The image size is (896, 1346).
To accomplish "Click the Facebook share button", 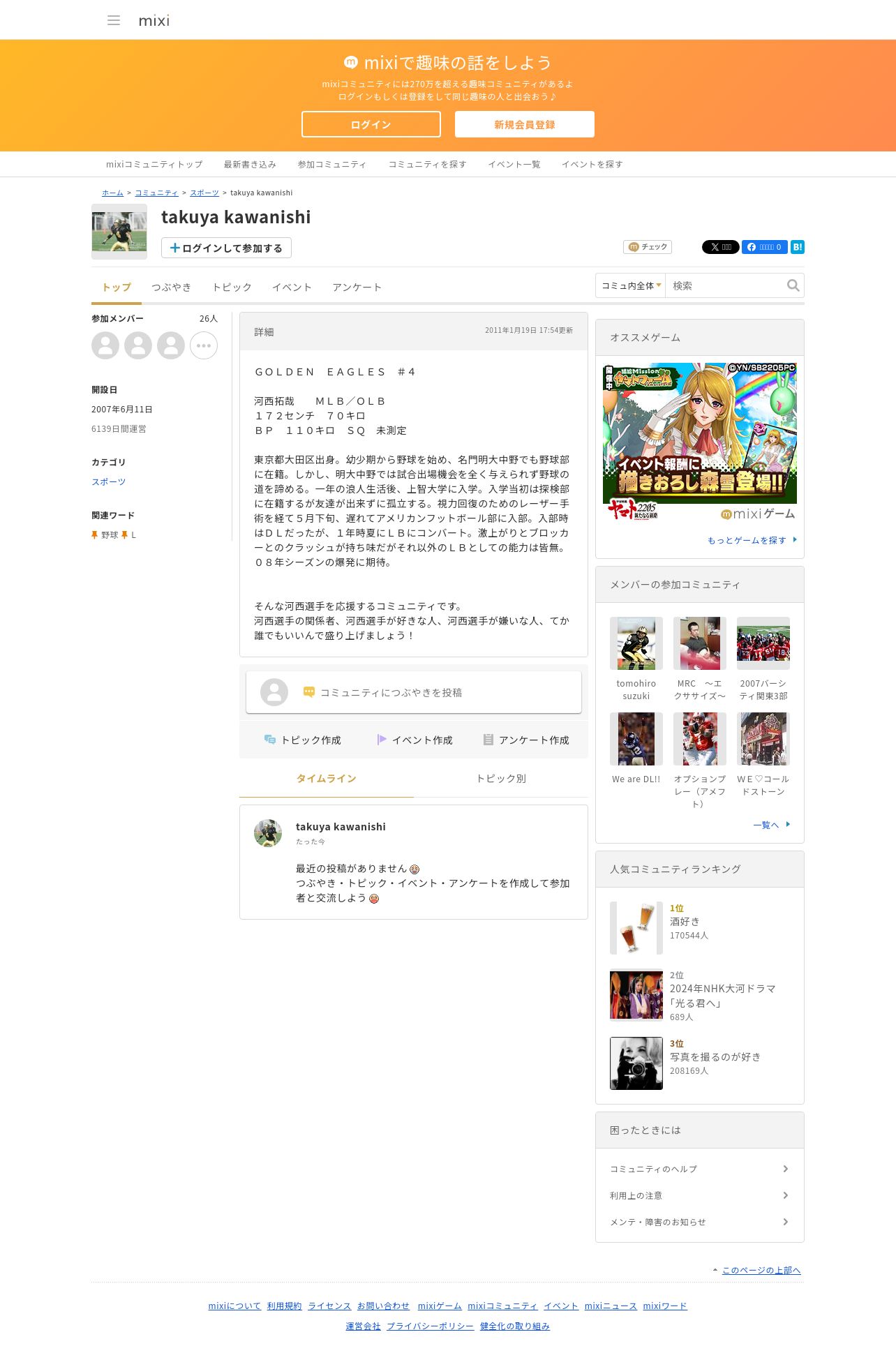I will 764,247.
